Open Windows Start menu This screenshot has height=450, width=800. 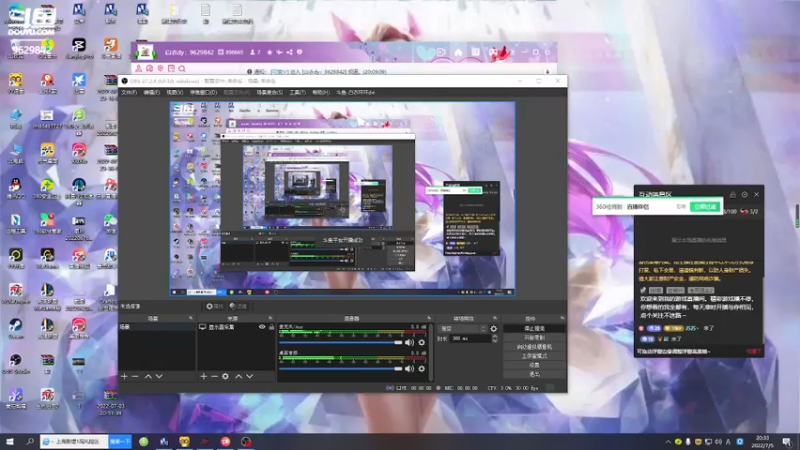pos(10,441)
